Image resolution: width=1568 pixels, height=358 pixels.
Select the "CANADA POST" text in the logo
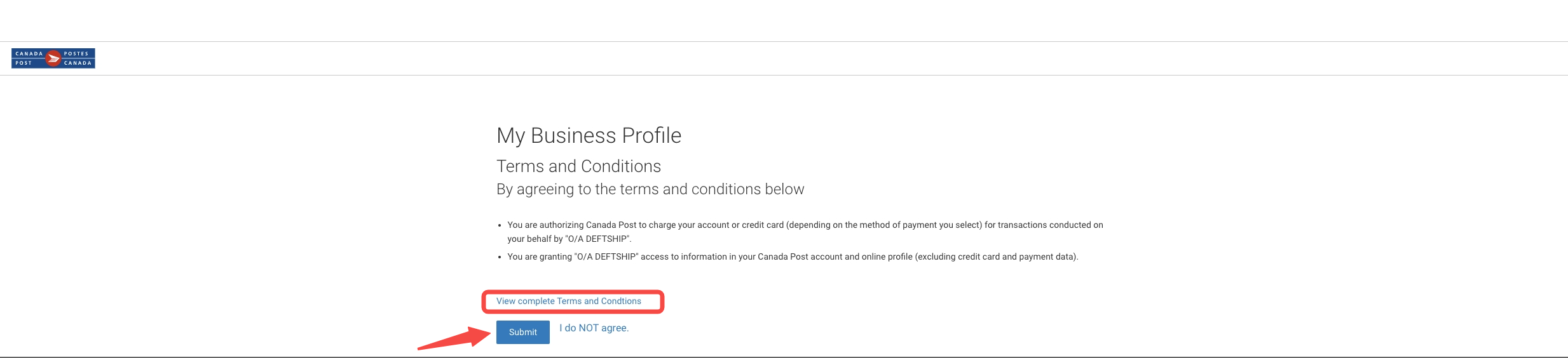(28, 58)
